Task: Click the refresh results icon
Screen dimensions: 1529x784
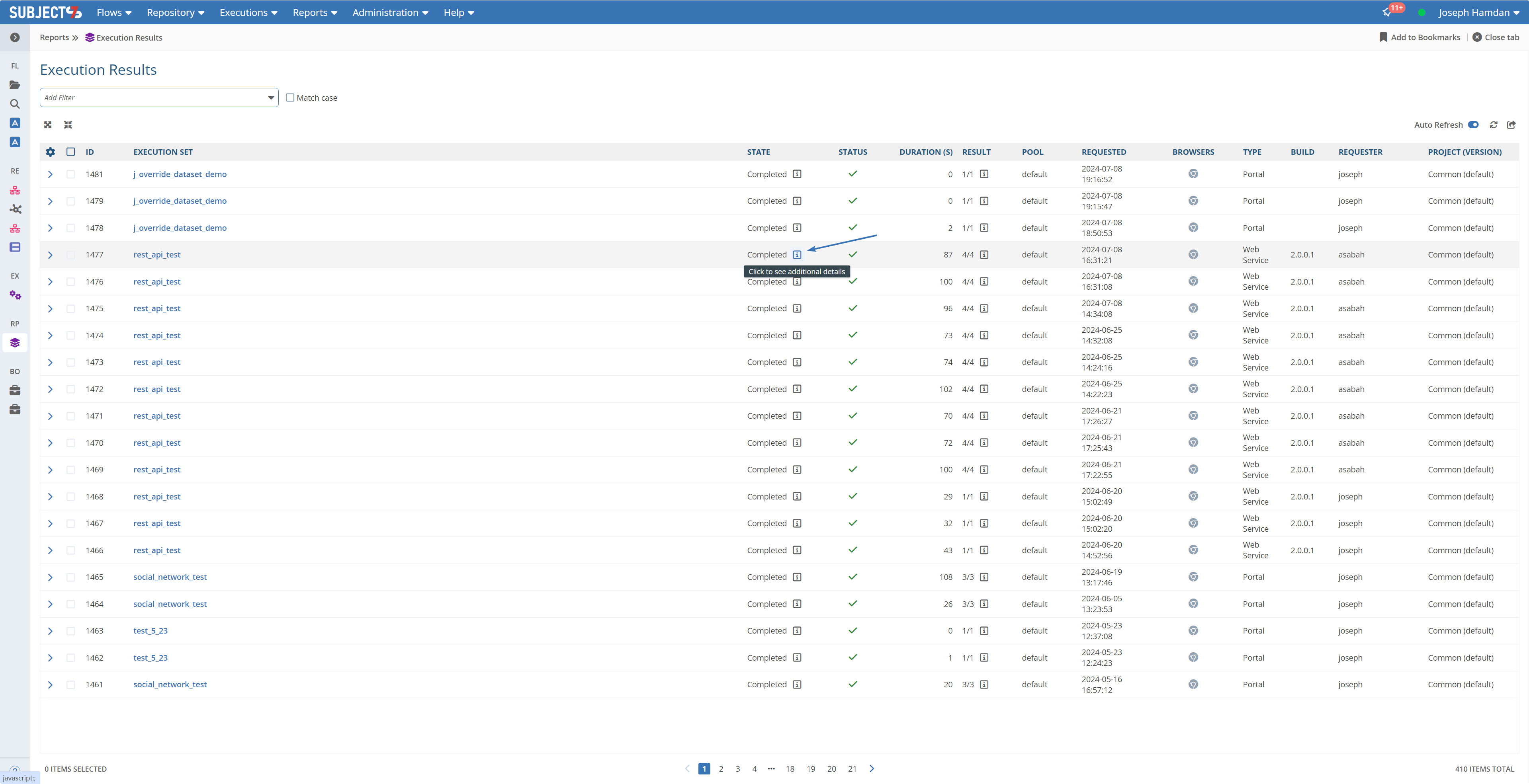Action: click(x=1494, y=125)
